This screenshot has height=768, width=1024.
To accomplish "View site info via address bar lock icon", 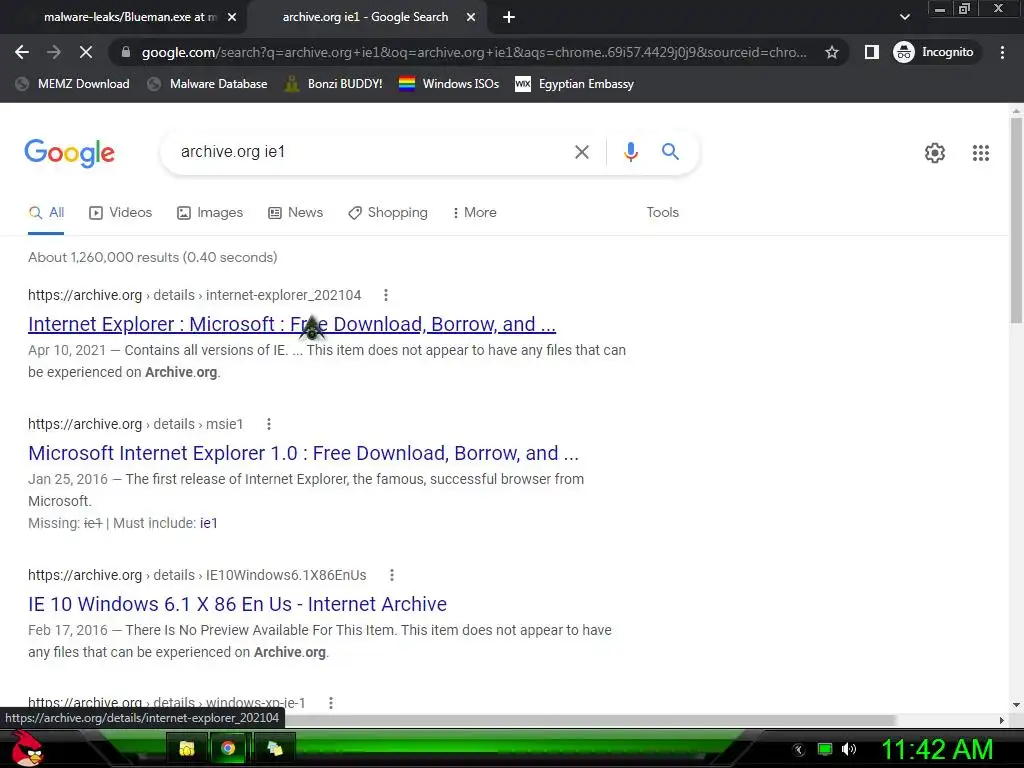I will 125,52.
